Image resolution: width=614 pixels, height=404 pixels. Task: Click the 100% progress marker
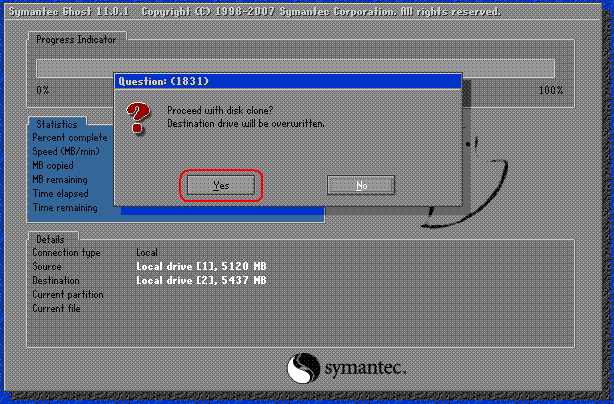tap(551, 90)
